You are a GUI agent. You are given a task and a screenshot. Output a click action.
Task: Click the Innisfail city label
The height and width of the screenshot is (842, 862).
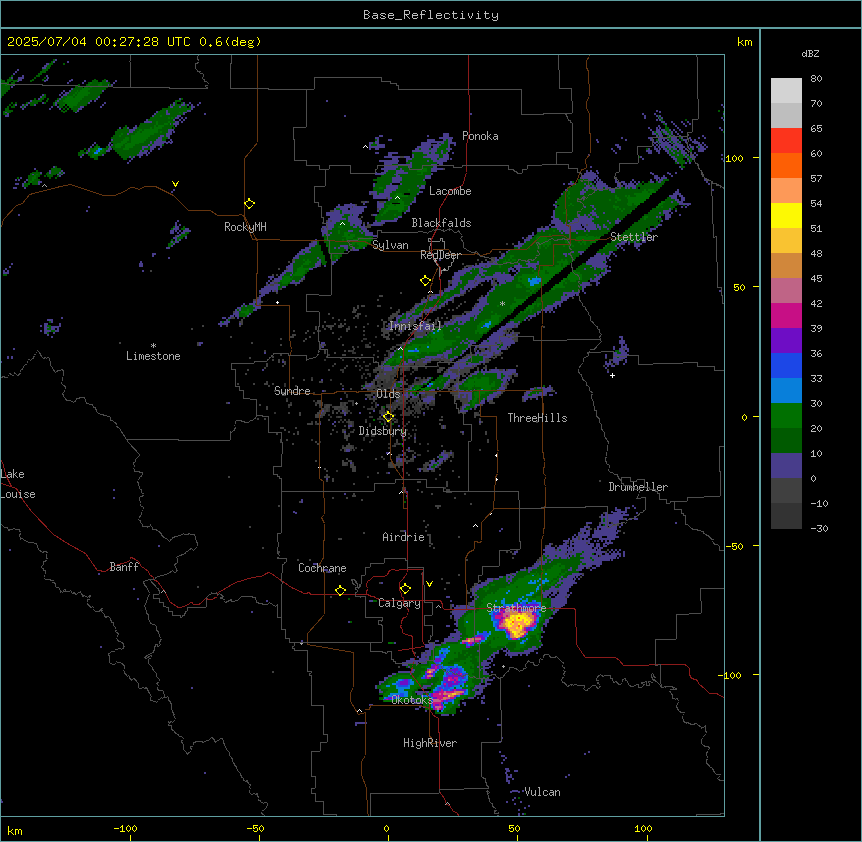click(415, 326)
